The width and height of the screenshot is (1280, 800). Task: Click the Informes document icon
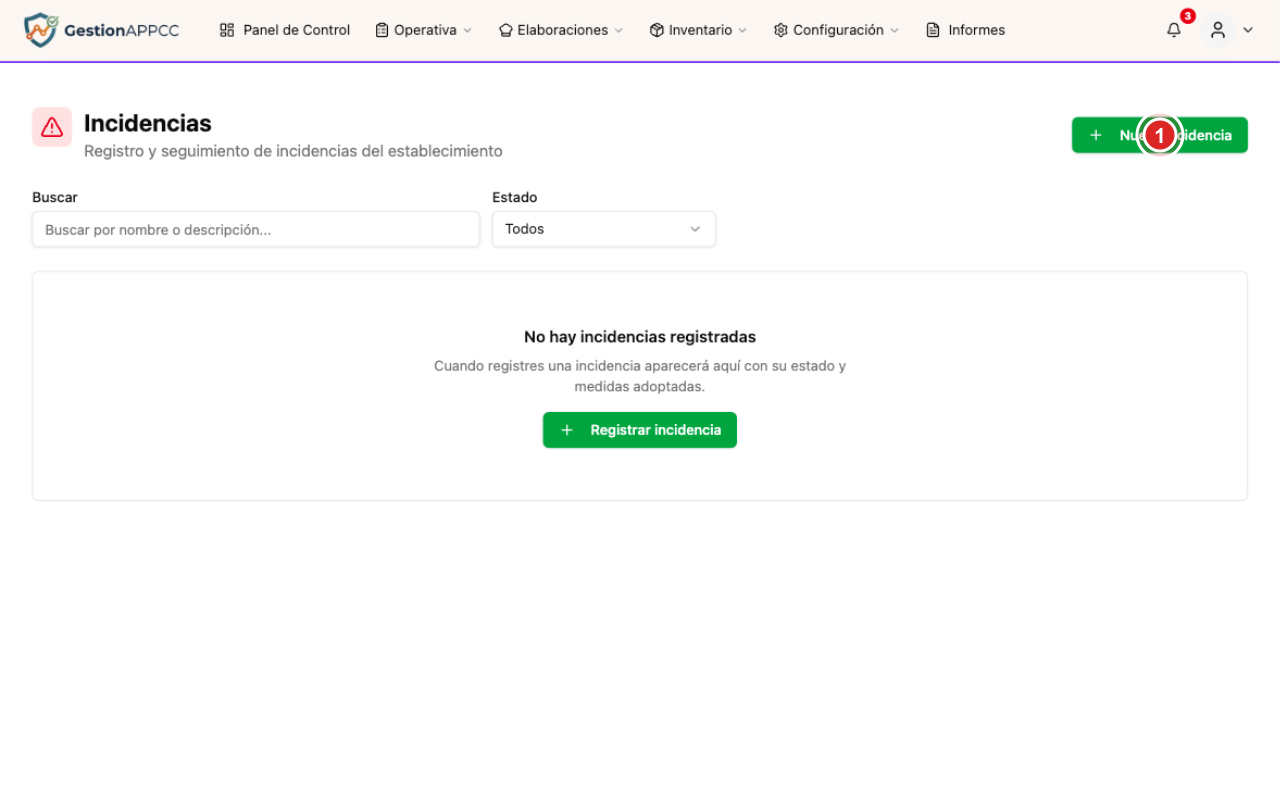coord(933,30)
